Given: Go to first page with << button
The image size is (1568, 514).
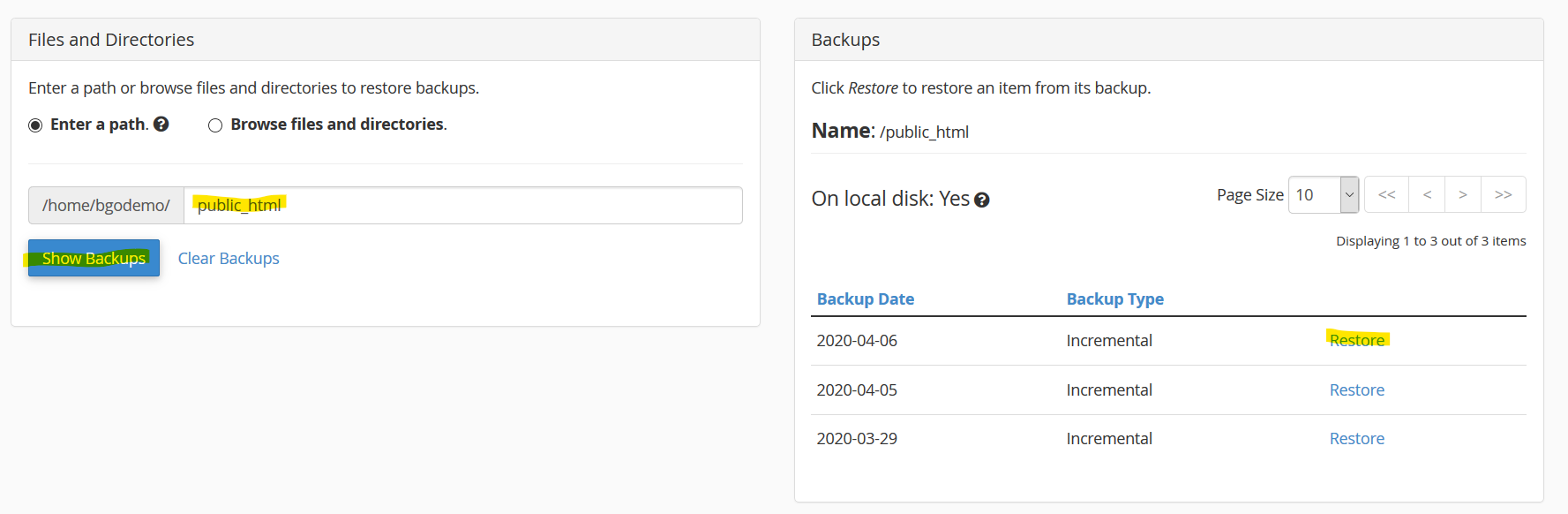Looking at the screenshot, I should point(1387,195).
